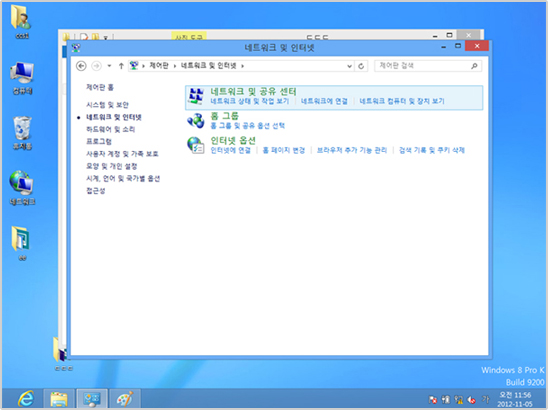
Task: Open 네트워크 및 공유 센터 heading
Action: (253, 92)
